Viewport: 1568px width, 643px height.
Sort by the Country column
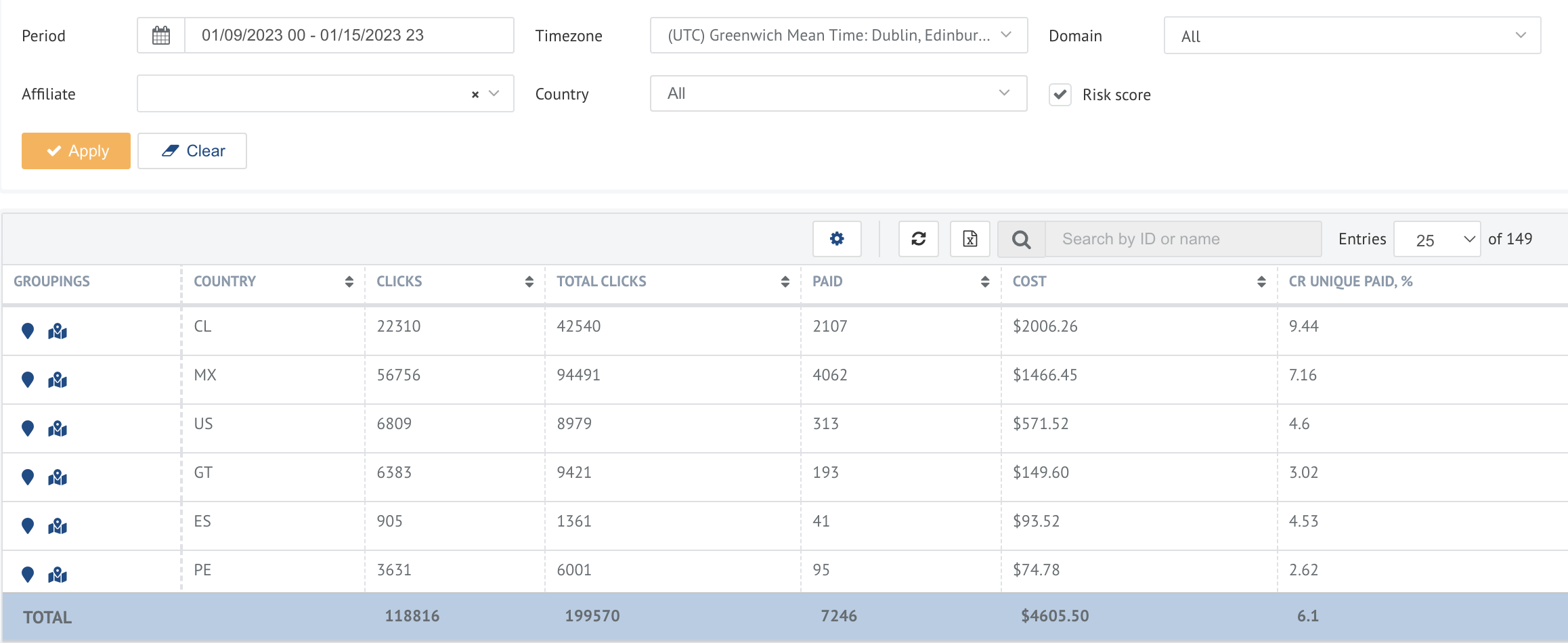pyautogui.click(x=349, y=282)
